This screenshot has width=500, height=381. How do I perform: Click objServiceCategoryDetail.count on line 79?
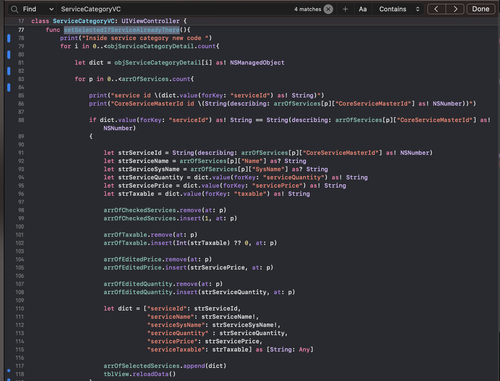[162, 46]
